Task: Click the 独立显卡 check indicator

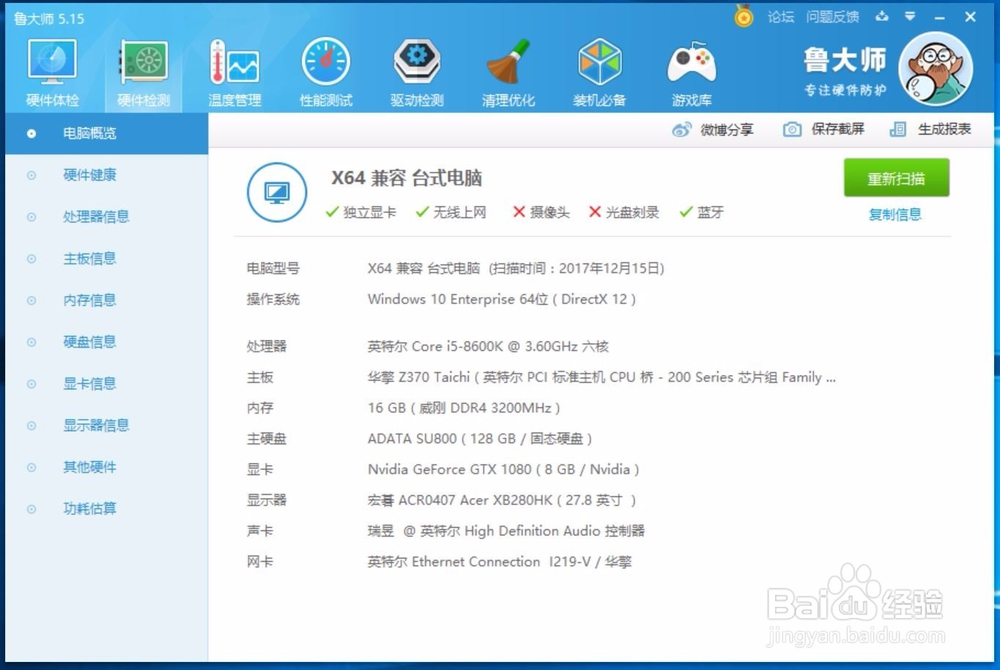Action: click(x=360, y=212)
